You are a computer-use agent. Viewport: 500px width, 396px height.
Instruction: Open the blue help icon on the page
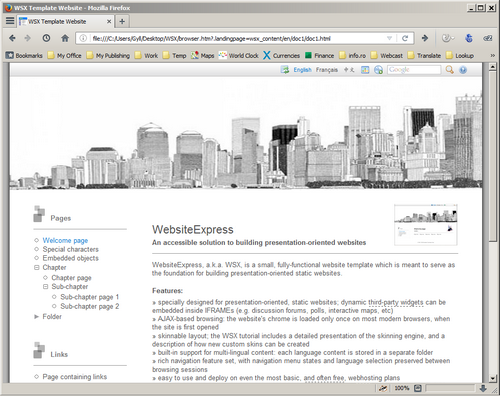point(463,70)
